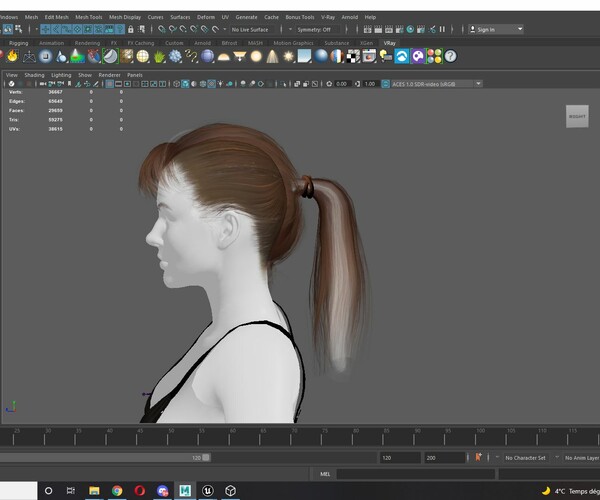This screenshot has width=600, height=500.
Task: Click the V-Ray sphere light shelf icon
Action: (x=256, y=56)
